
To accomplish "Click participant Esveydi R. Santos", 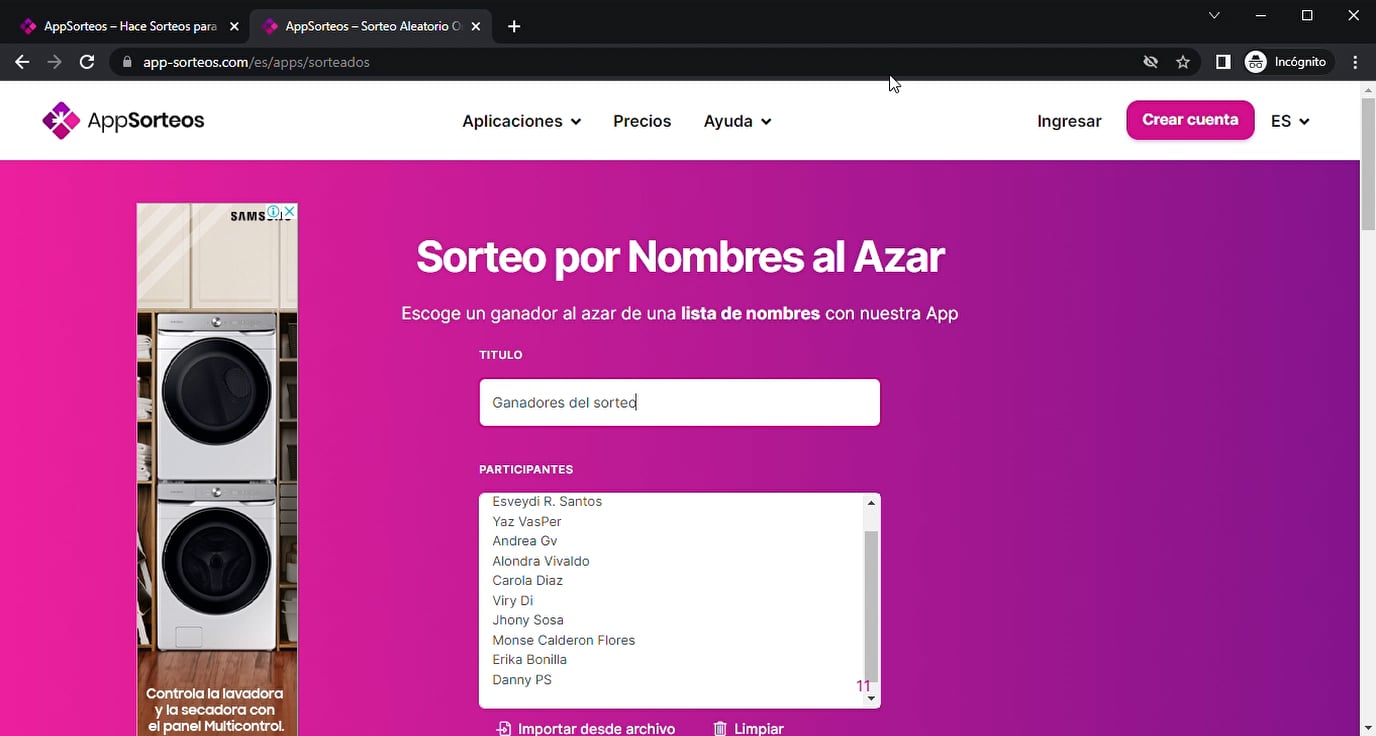I will (x=547, y=502).
